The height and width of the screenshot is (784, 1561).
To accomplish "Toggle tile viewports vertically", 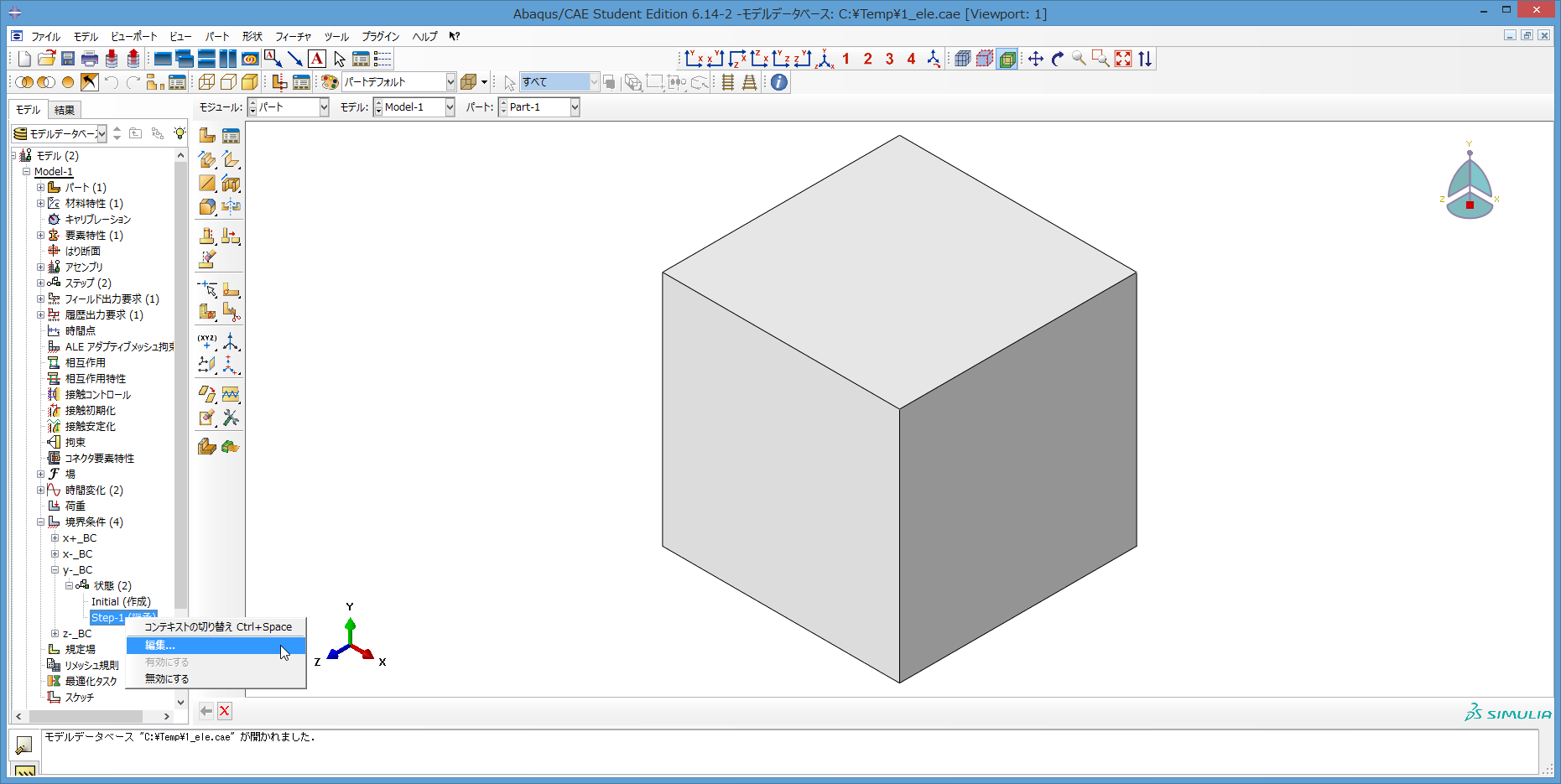I will [x=228, y=59].
